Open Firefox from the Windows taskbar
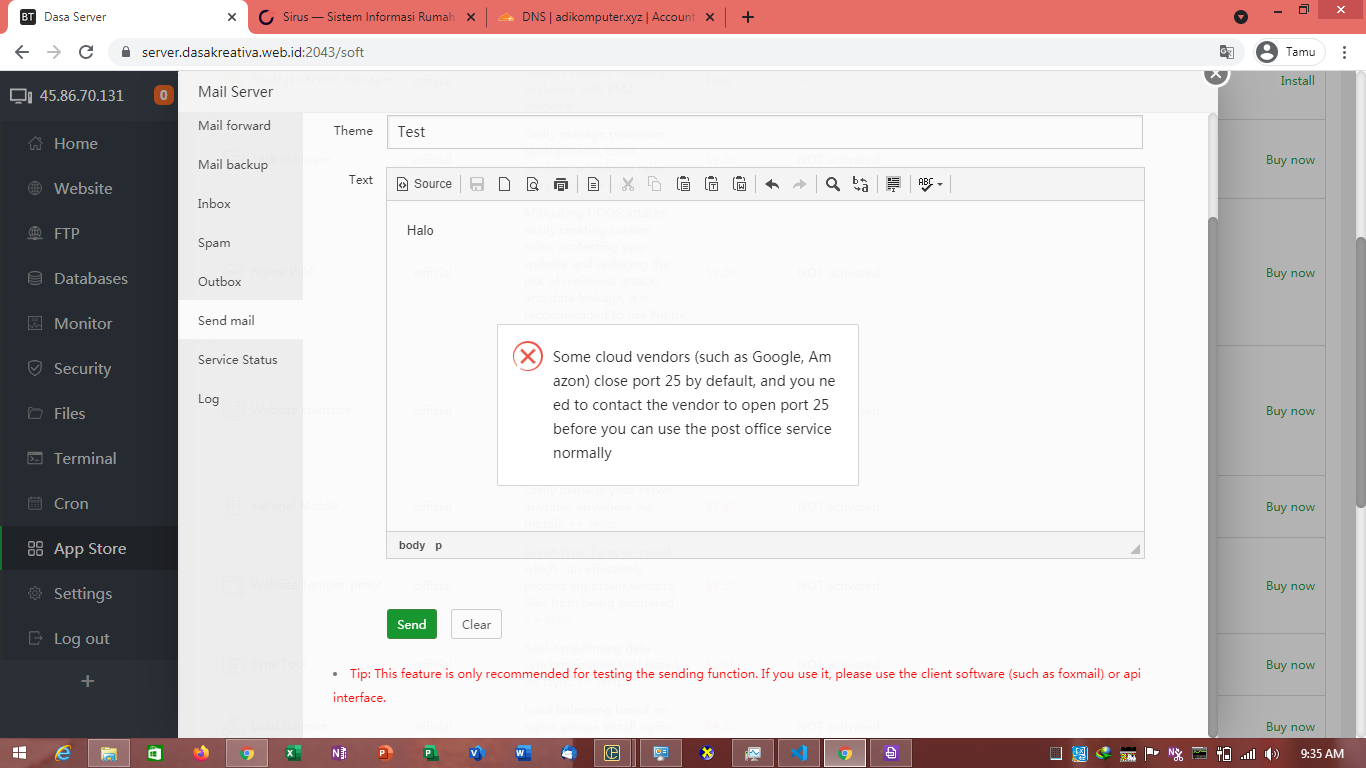1366x768 pixels. coord(201,753)
